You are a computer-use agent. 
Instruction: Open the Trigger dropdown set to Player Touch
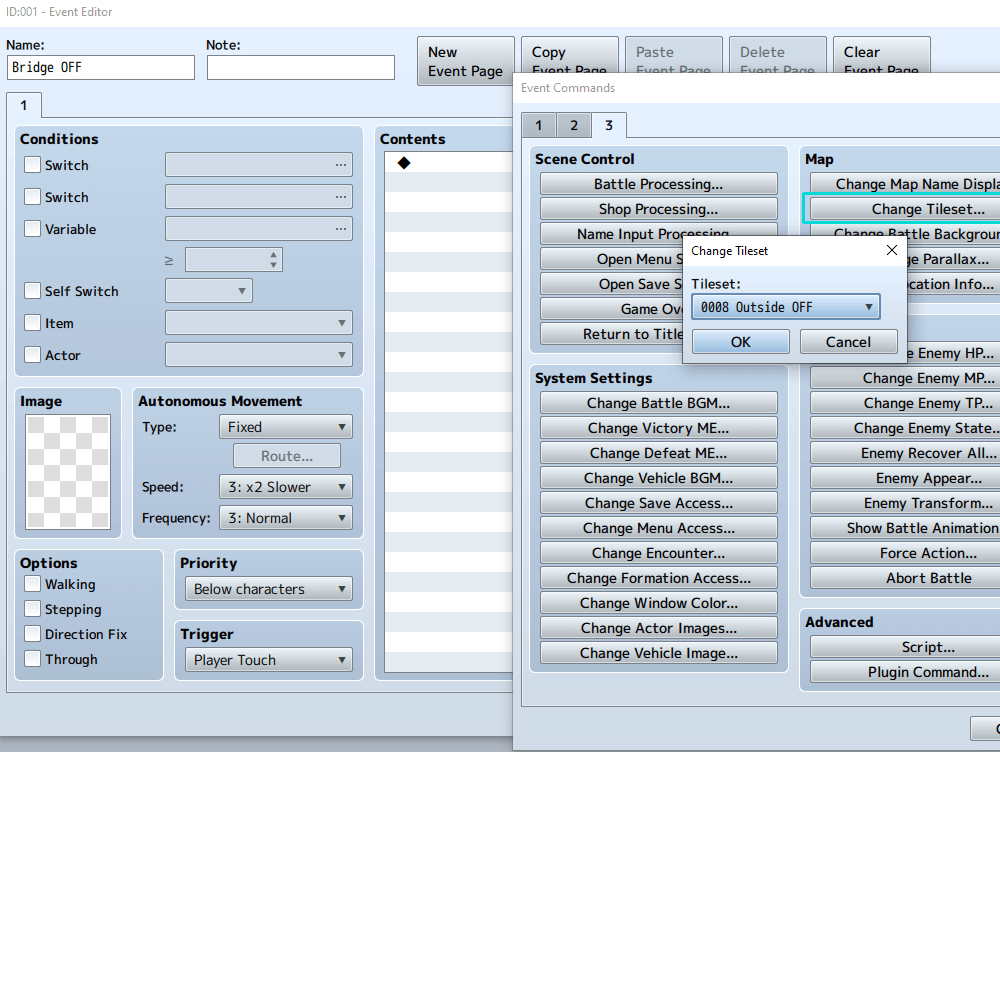(x=268, y=659)
